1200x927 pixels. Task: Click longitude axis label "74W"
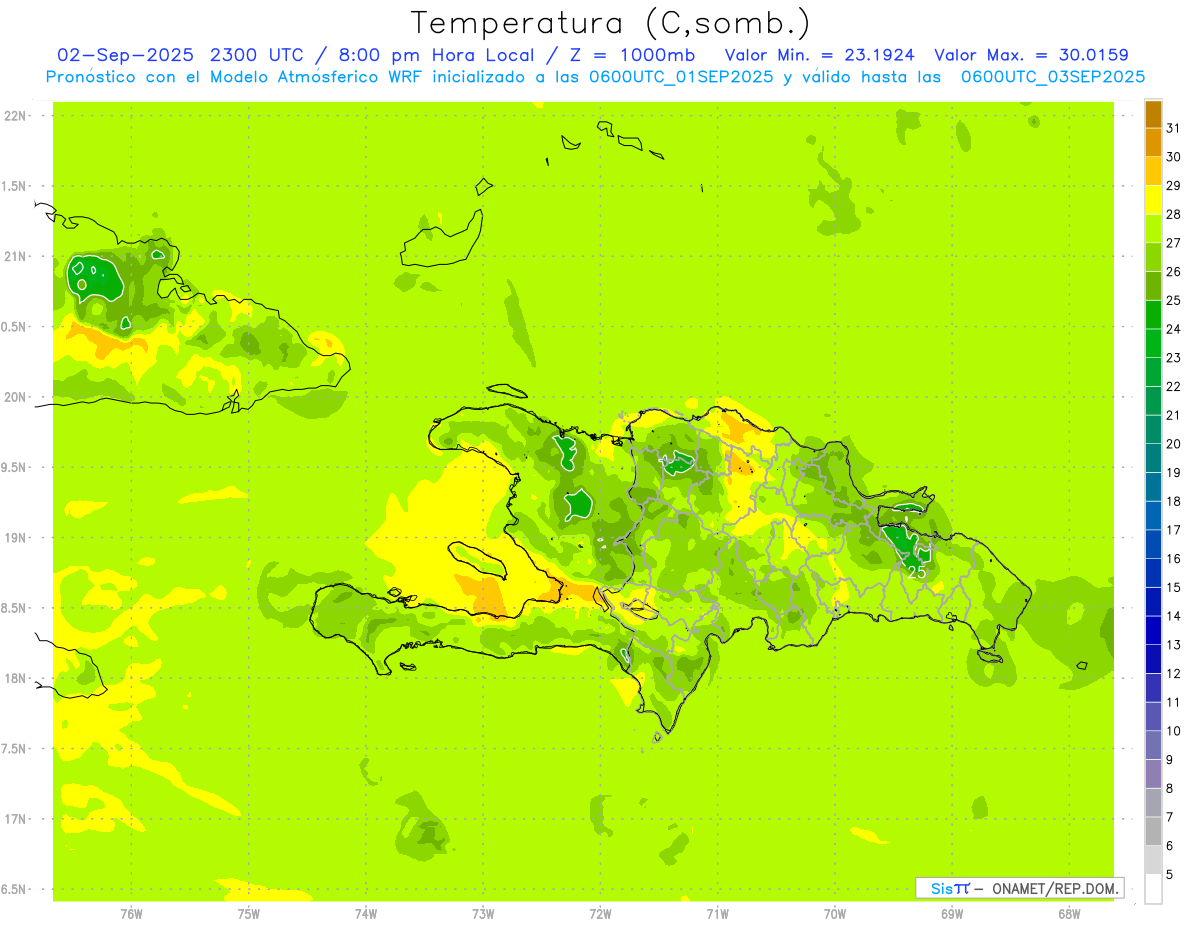click(366, 913)
